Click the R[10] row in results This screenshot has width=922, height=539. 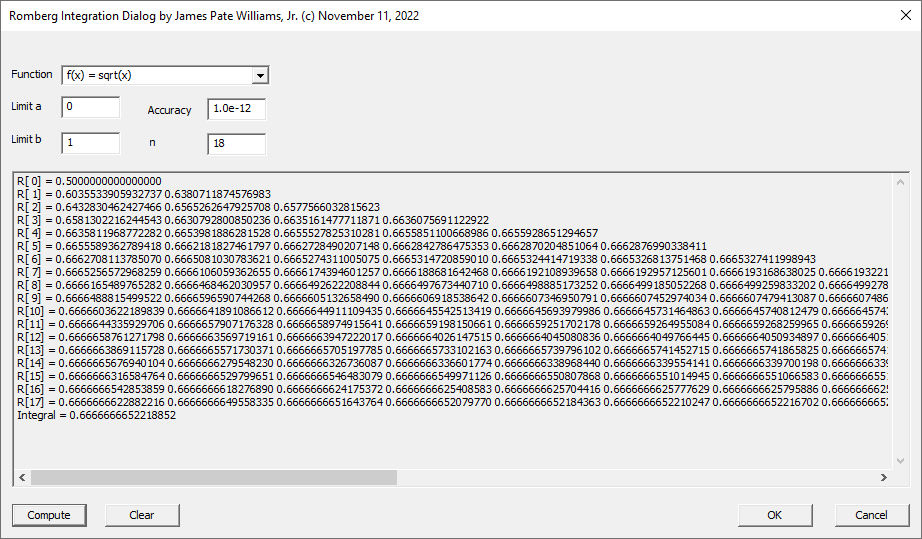300,310
